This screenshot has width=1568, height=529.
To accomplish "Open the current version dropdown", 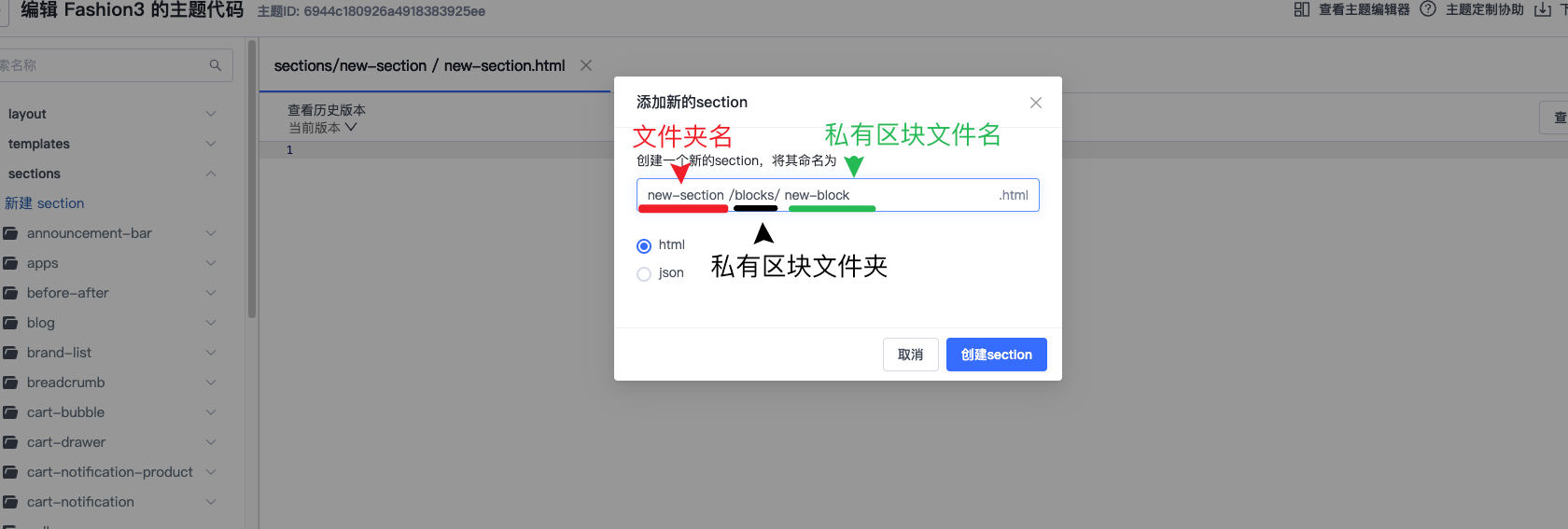I will click(x=323, y=128).
